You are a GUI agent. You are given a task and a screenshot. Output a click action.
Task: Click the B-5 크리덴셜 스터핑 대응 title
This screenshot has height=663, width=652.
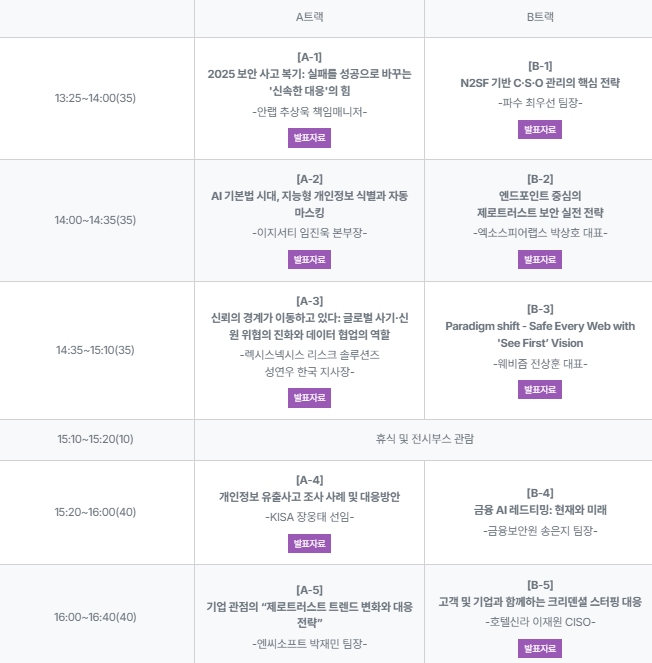[539, 602]
